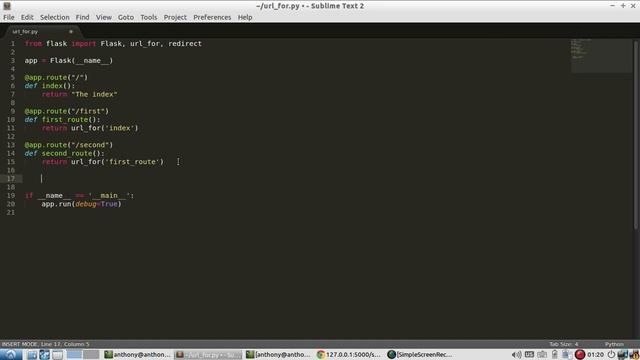Click the volume speaker tray icon

pyautogui.click(x=516, y=354)
